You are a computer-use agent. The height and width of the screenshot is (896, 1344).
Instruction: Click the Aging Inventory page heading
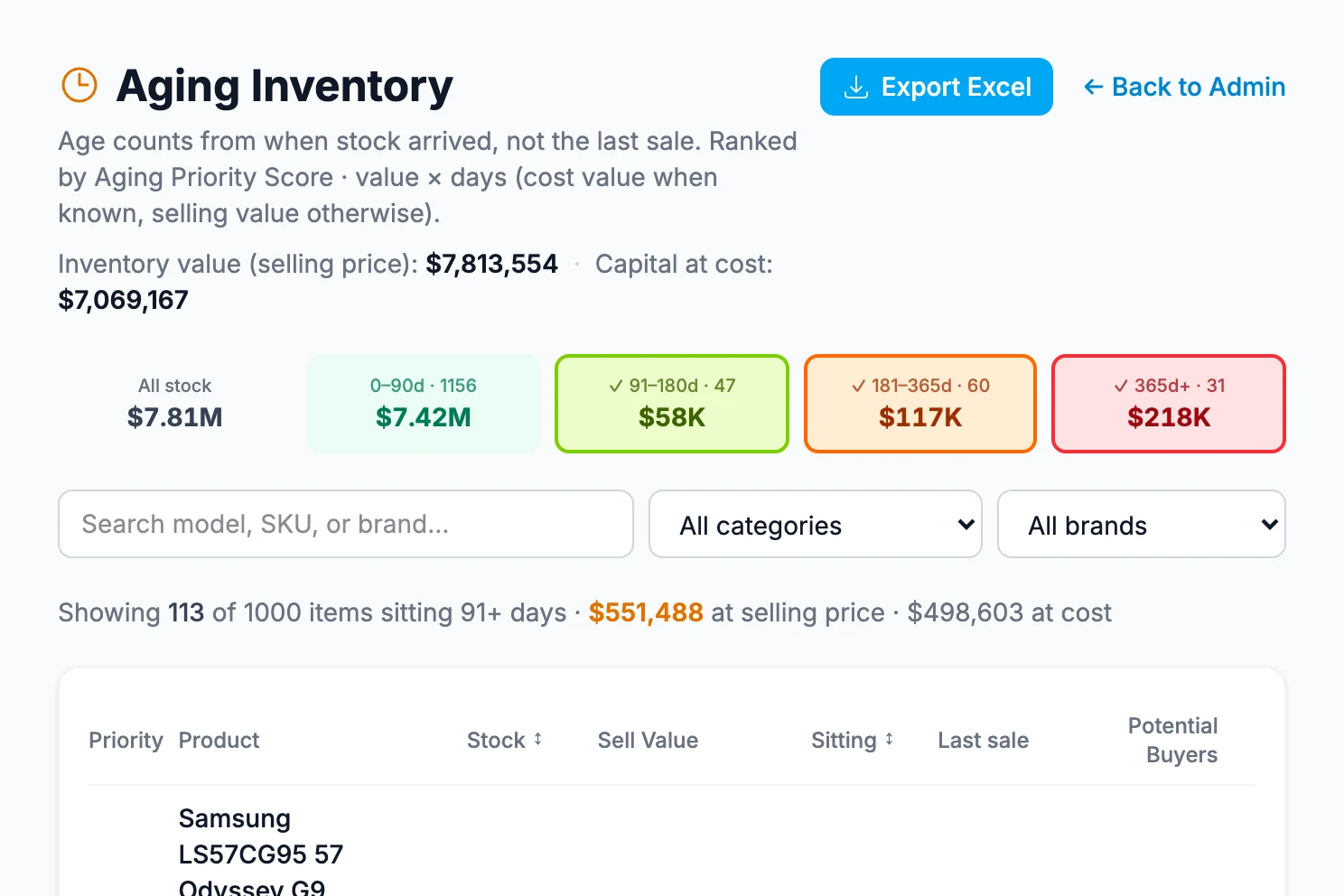[x=285, y=86]
